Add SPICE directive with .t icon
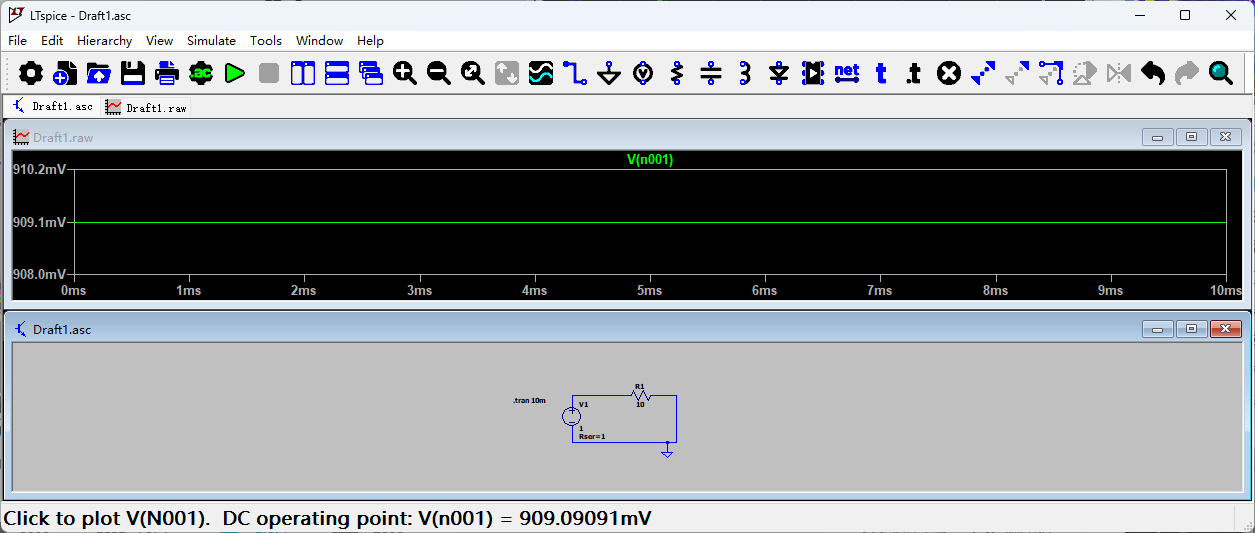Screen dimensions: 1255x533 (914, 73)
